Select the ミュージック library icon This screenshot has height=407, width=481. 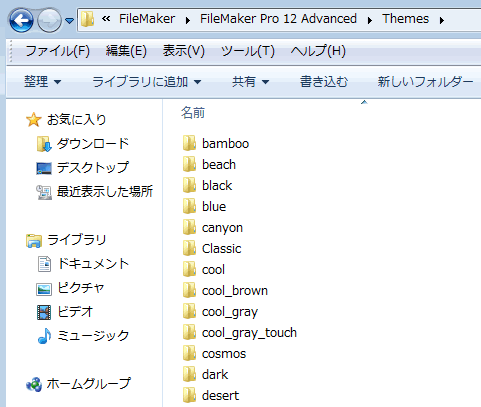[44, 336]
